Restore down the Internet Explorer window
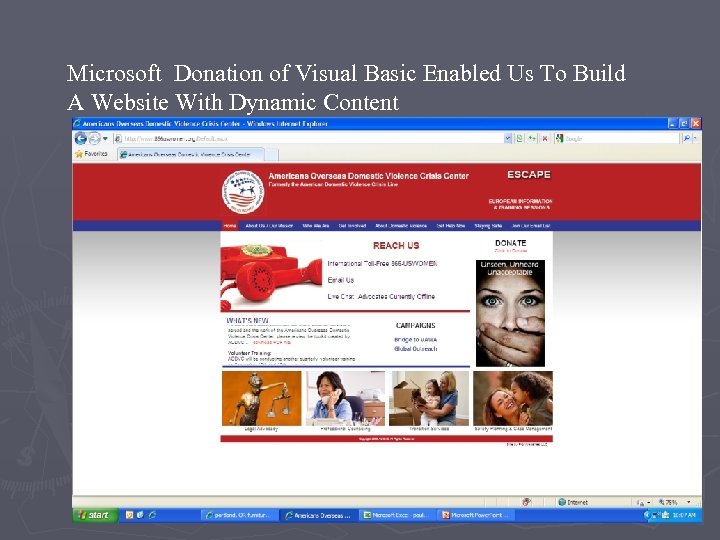The height and width of the screenshot is (540, 720). point(684,124)
